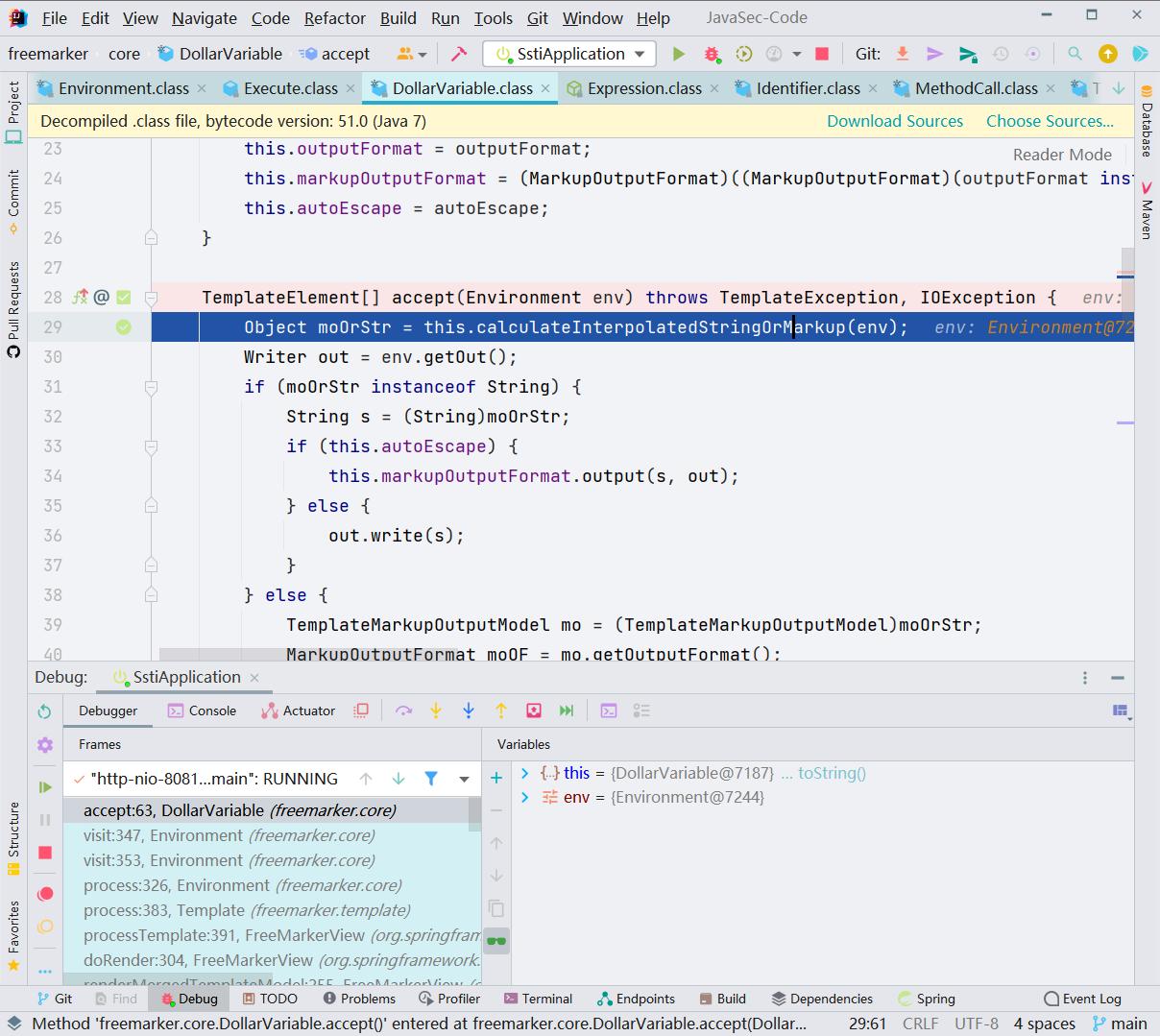Toggle the frames filter funnel
The width and height of the screenshot is (1160, 1036).
430,779
